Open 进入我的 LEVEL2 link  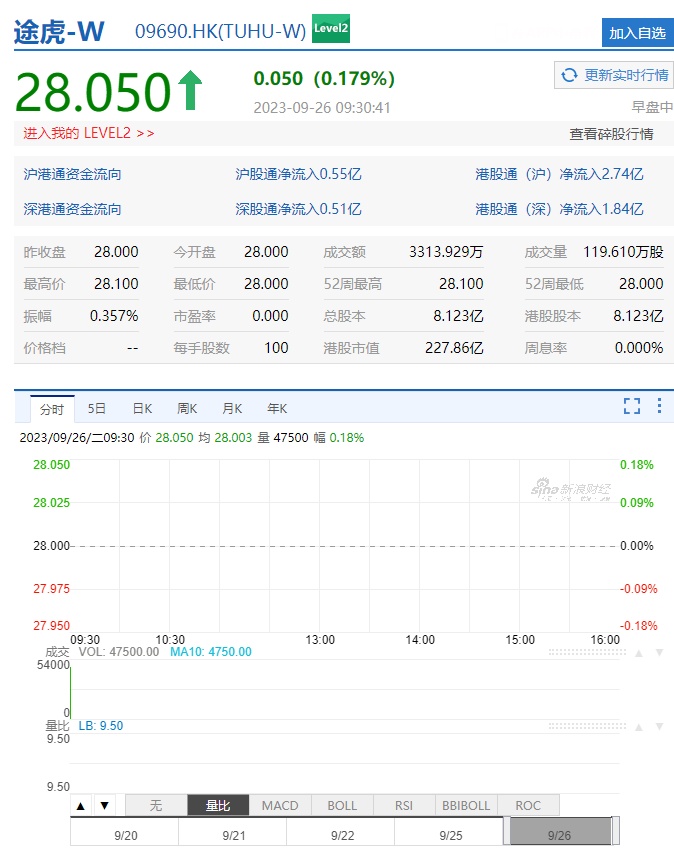[89, 133]
